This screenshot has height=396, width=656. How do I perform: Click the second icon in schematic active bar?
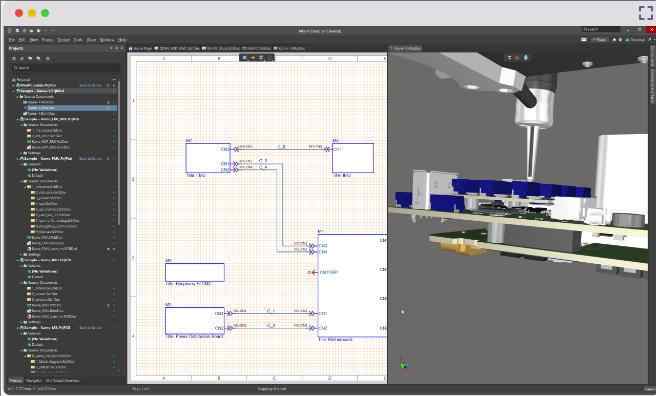pos(253,58)
